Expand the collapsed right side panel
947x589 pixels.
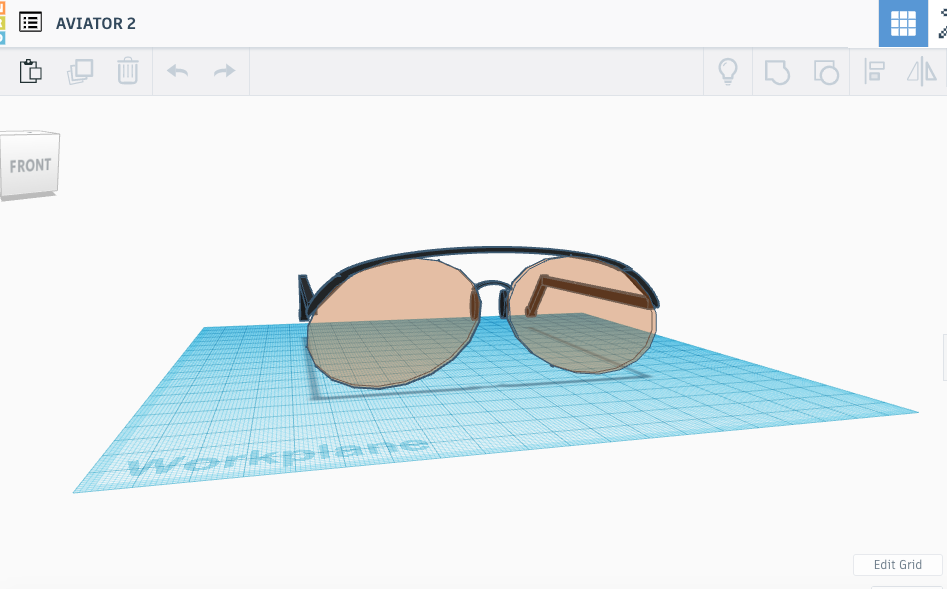pos(944,357)
